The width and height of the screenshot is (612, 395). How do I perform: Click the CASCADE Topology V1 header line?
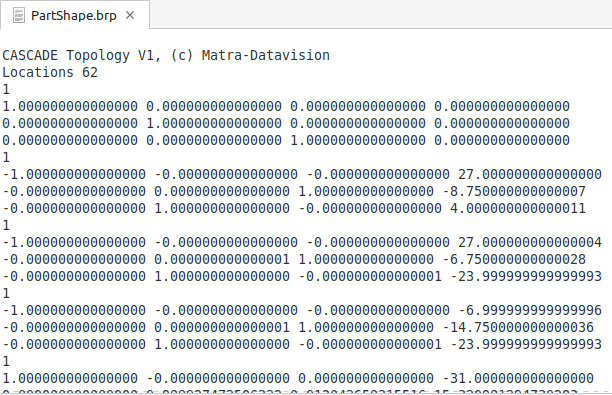[x=166, y=55]
